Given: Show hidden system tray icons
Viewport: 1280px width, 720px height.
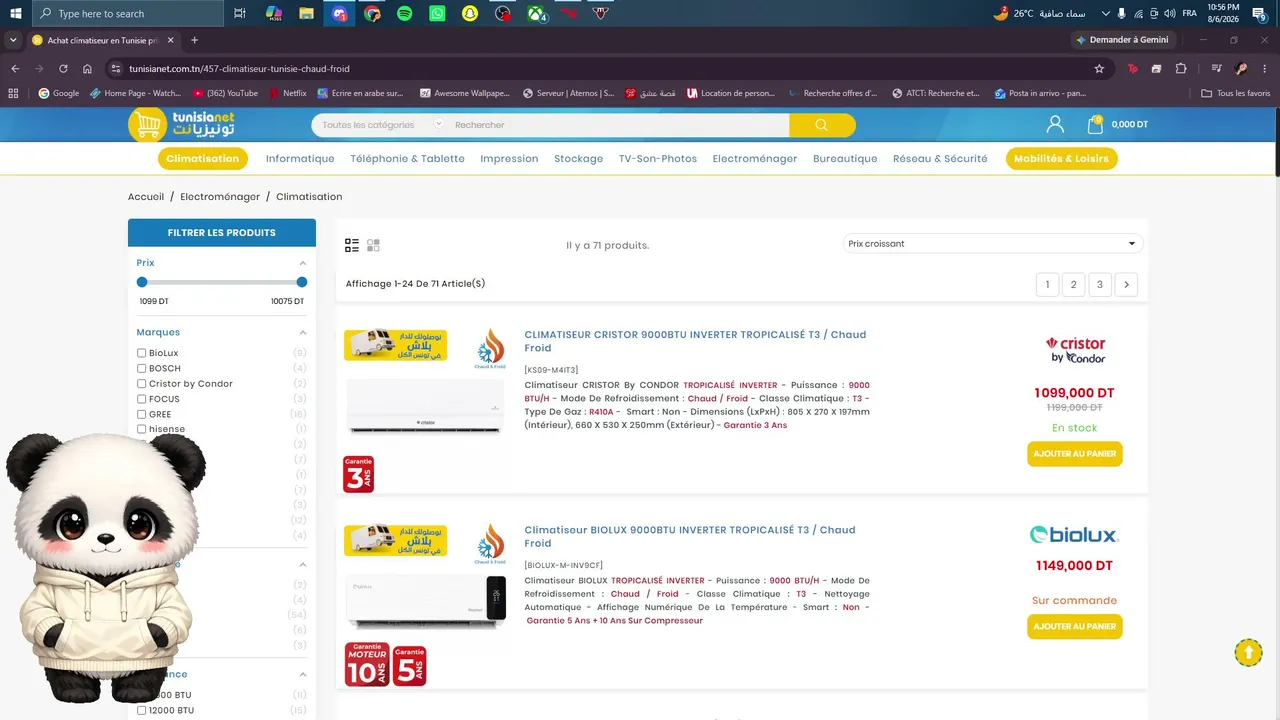Looking at the screenshot, I should click(x=1105, y=13).
